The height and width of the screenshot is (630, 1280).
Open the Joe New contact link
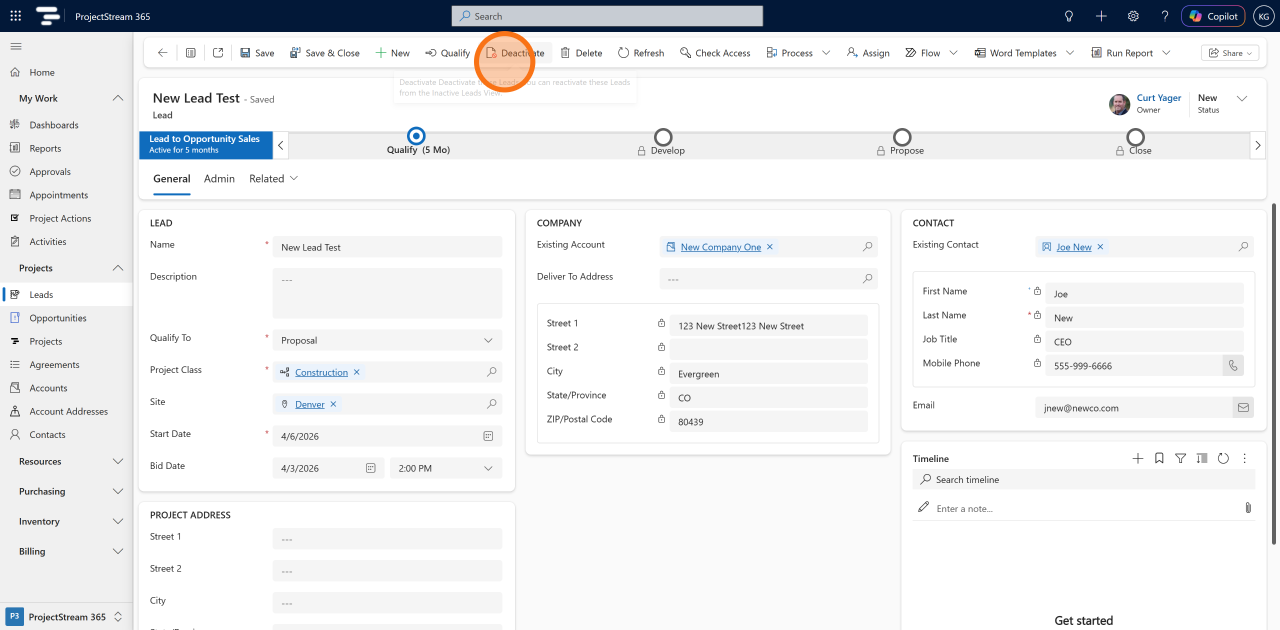(x=1074, y=247)
